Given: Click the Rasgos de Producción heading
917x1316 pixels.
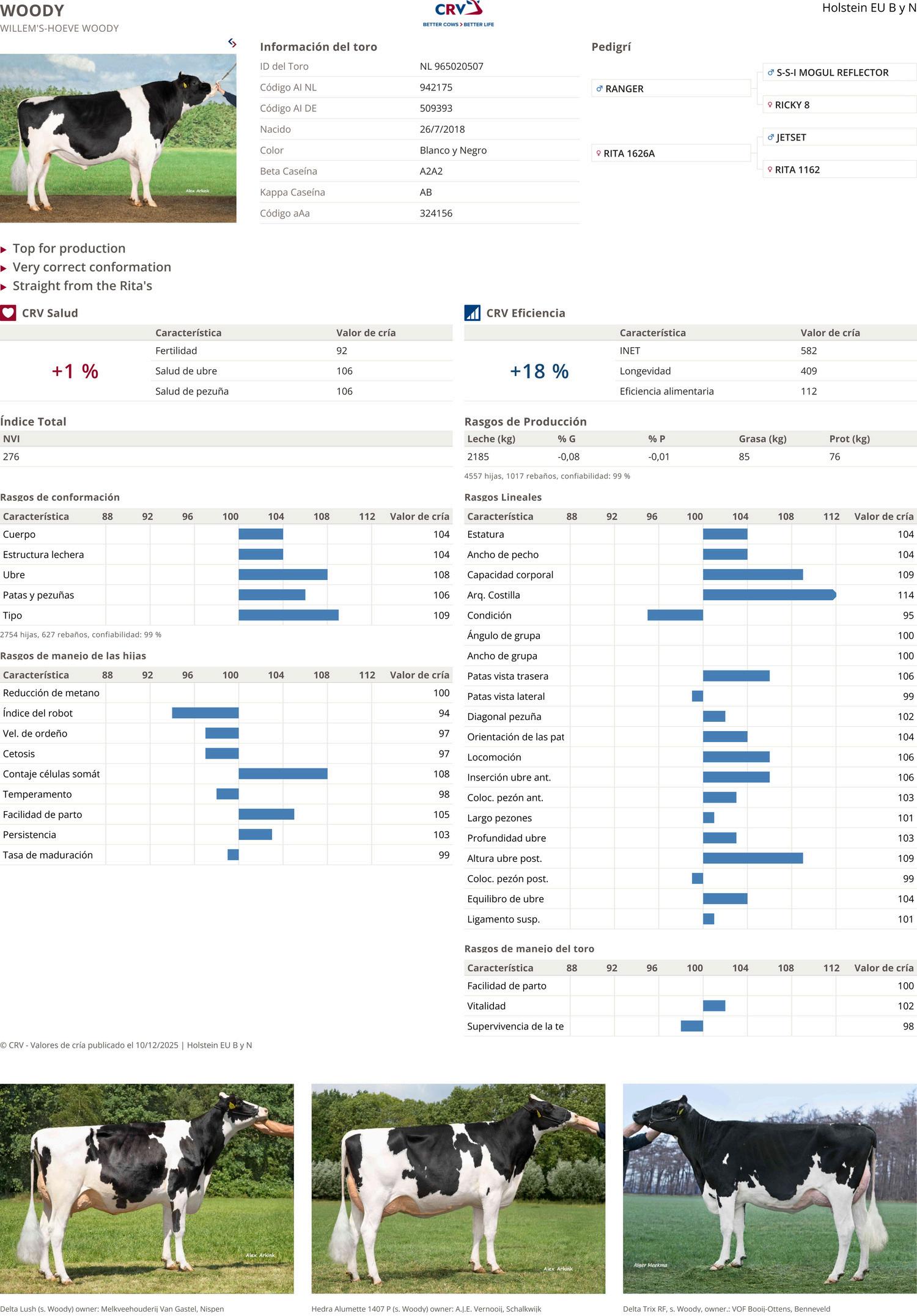Looking at the screenshot, I should click(x=526, y=422).
